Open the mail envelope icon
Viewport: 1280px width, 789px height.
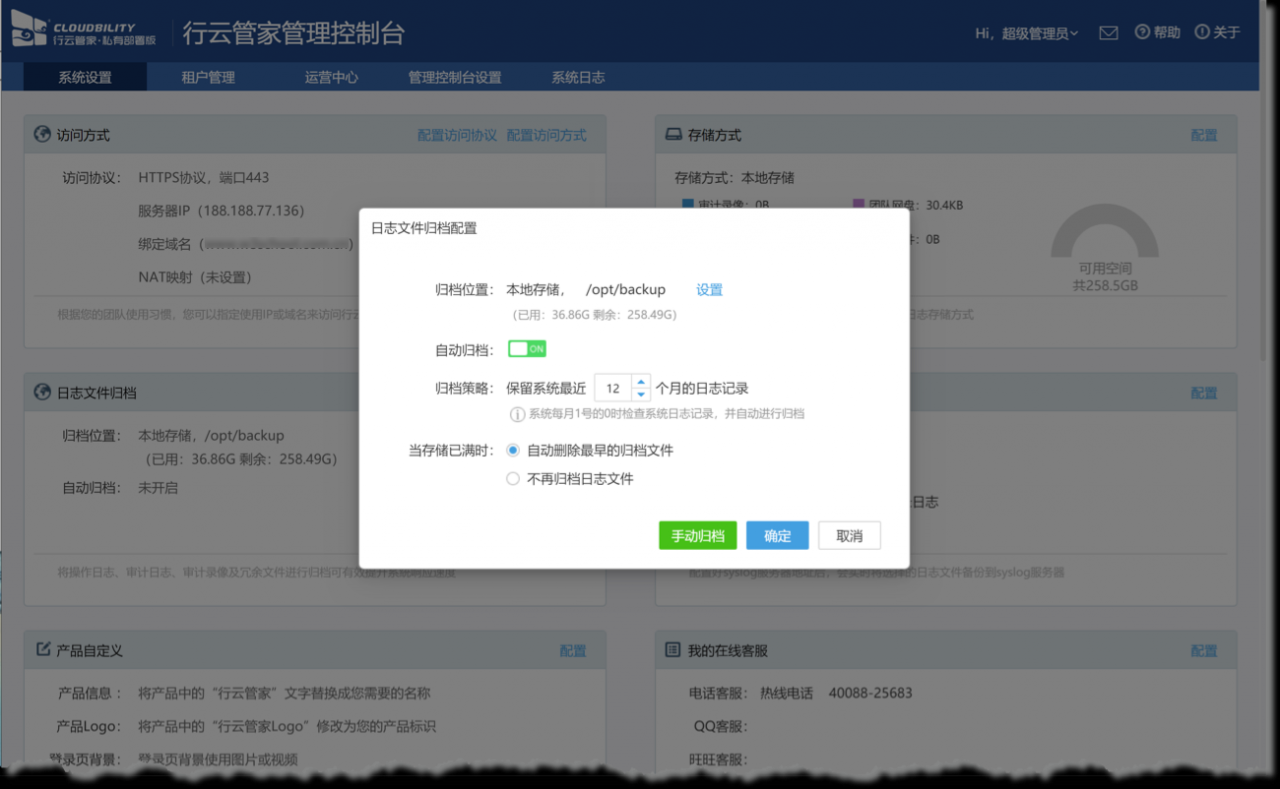pos(1108,33)
